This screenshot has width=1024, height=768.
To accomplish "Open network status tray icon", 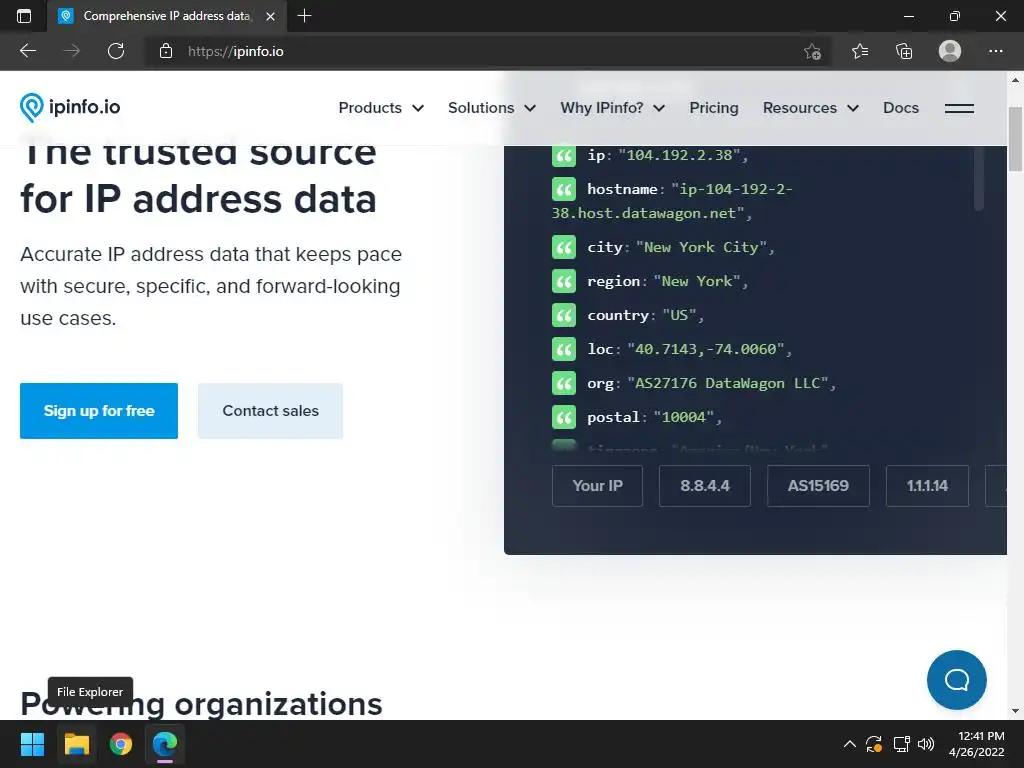I will (901, 744).
